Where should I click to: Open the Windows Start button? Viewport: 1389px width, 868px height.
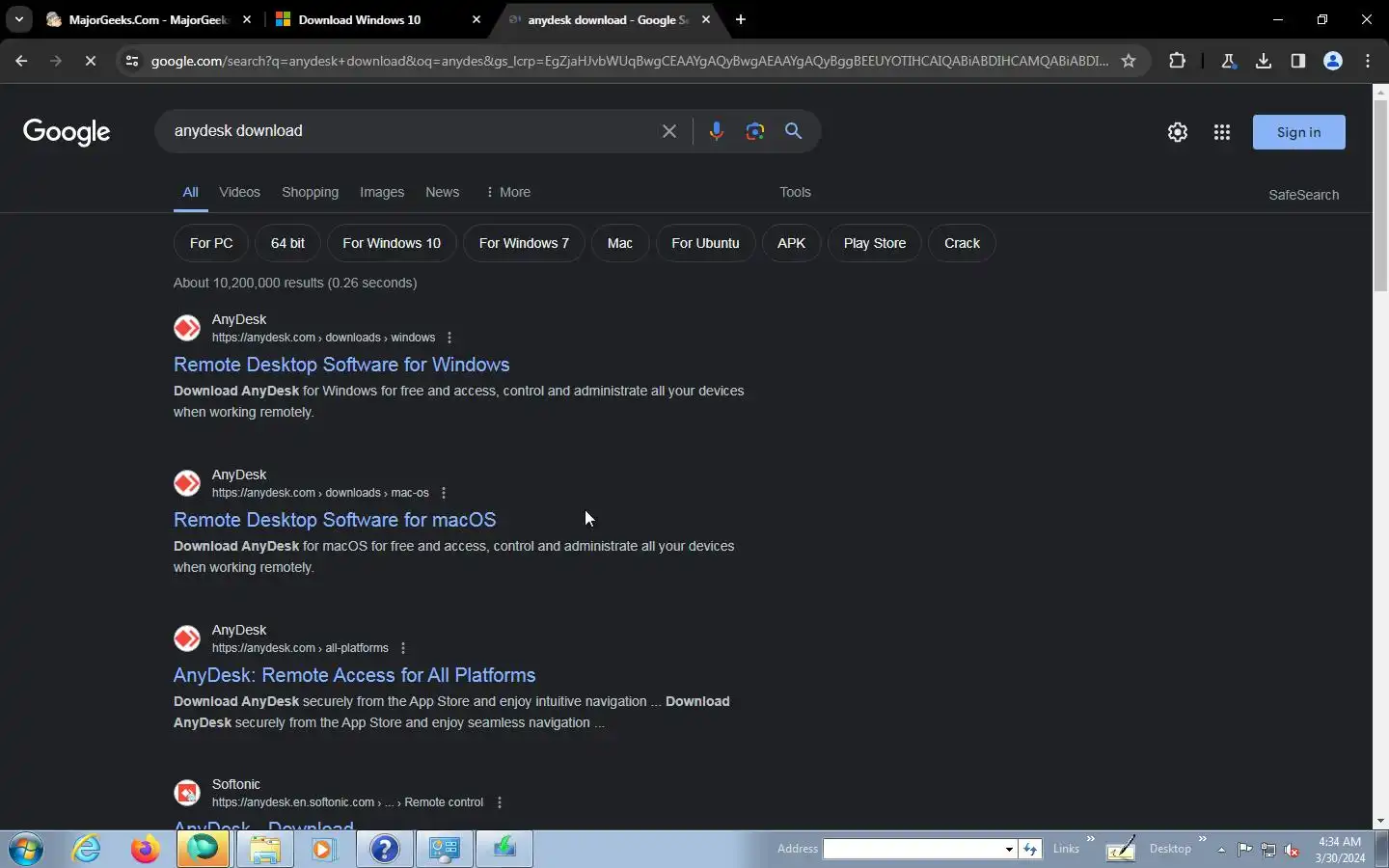click(26, 849)
